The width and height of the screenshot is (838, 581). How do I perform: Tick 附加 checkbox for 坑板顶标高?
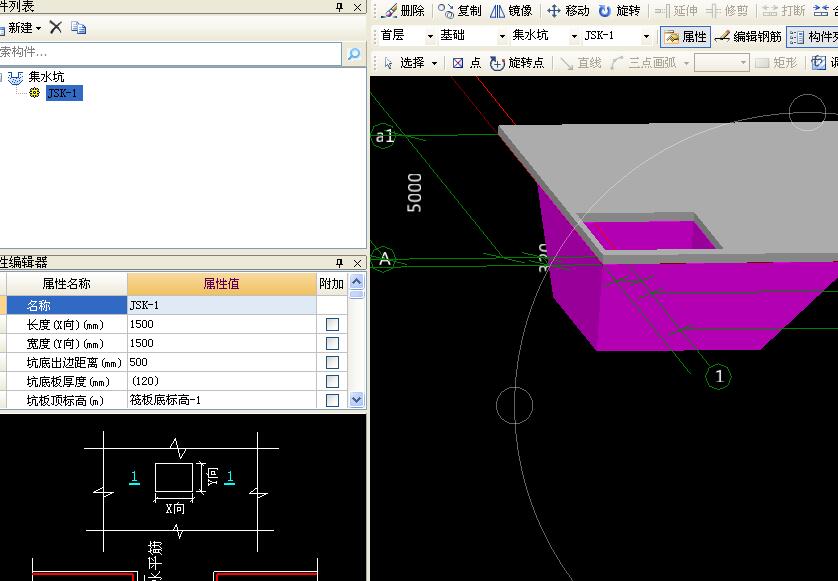(332, 400)
